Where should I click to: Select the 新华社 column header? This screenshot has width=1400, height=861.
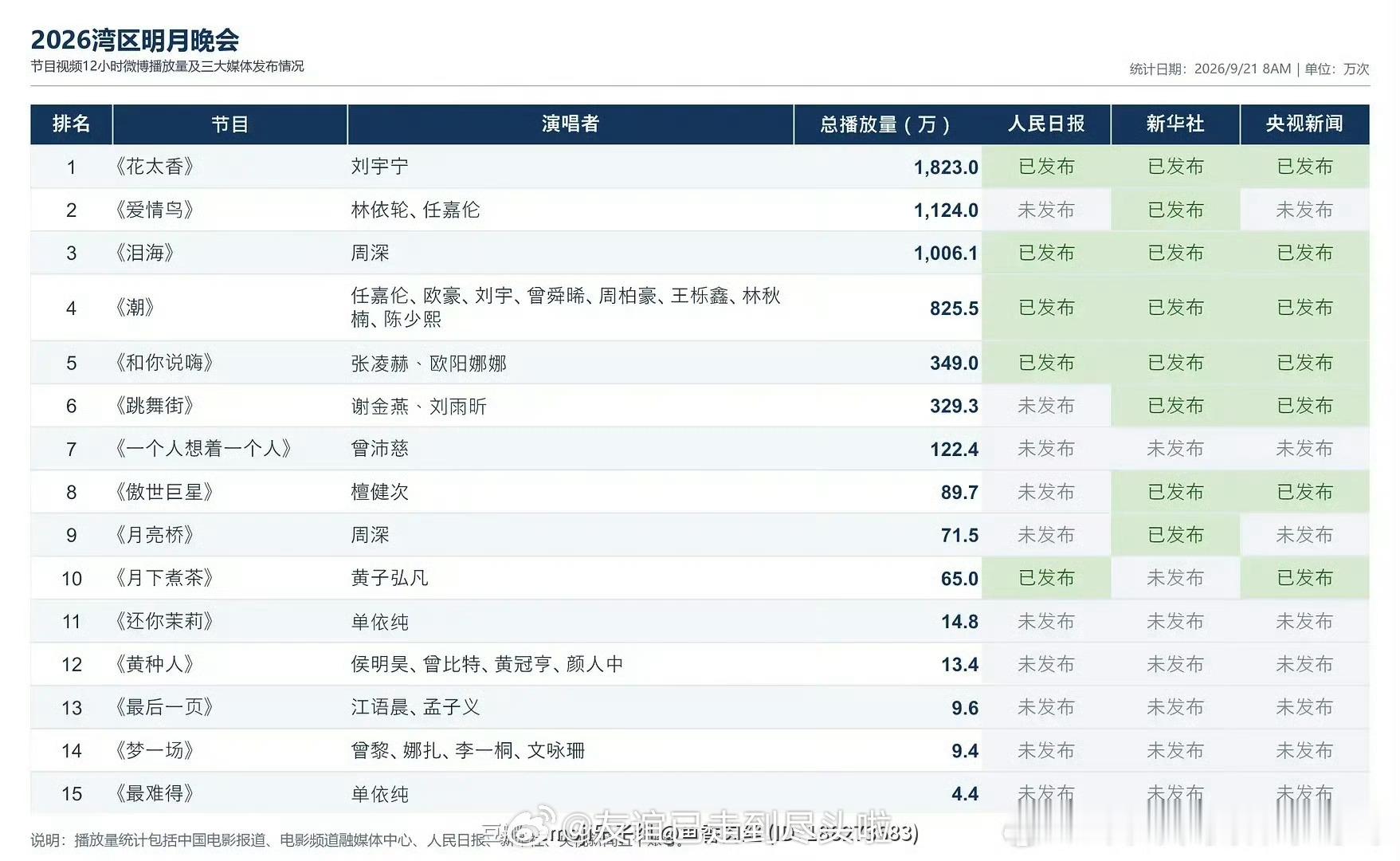1175,124
